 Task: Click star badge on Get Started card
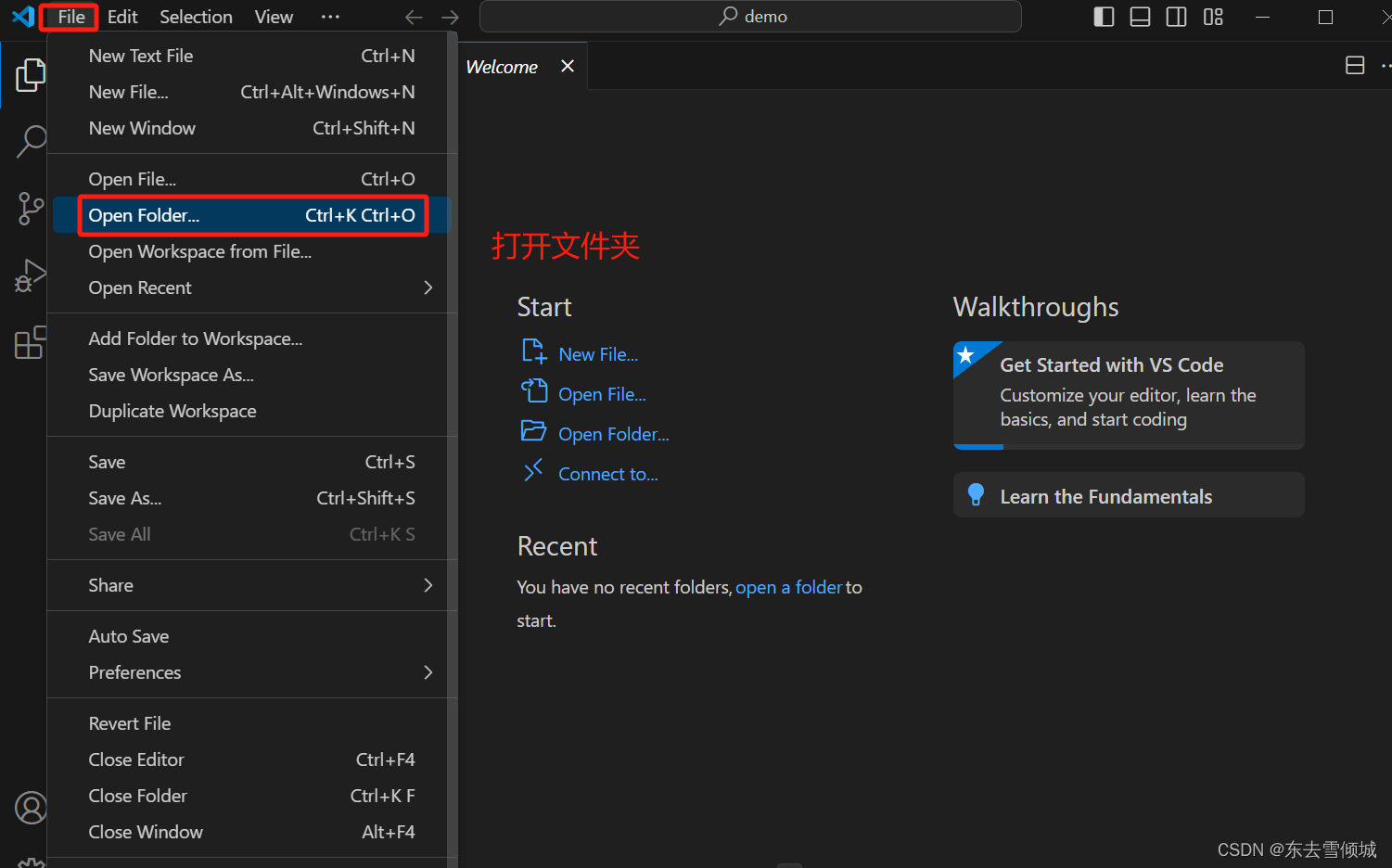click(x=965, y=355)
